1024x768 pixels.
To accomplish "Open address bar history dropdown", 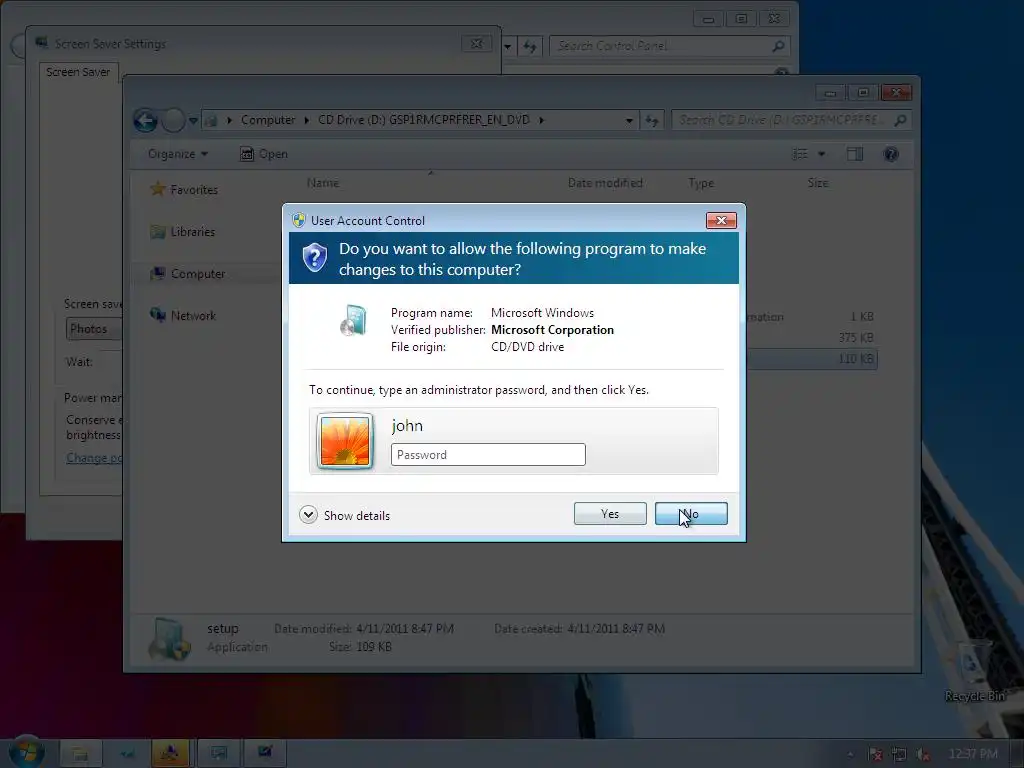I will 629,121.
